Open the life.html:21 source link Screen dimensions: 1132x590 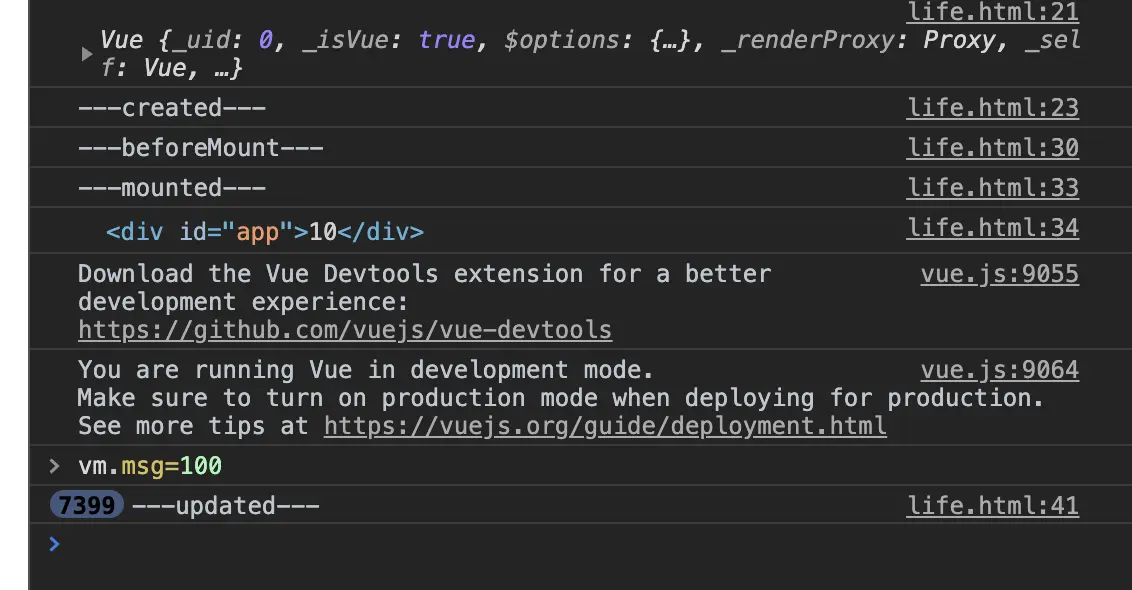point(992,13)
